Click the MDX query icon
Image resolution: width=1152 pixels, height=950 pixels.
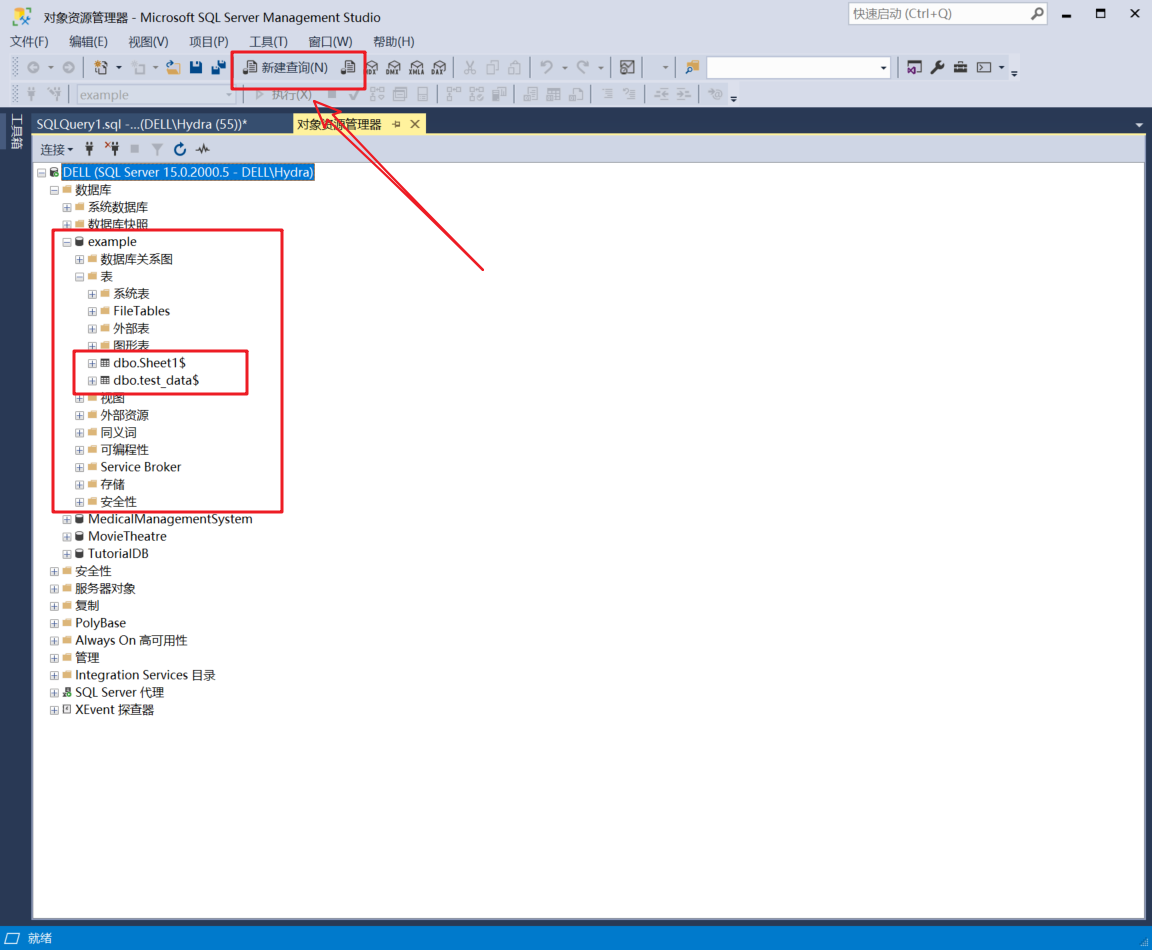coord(372,68)
